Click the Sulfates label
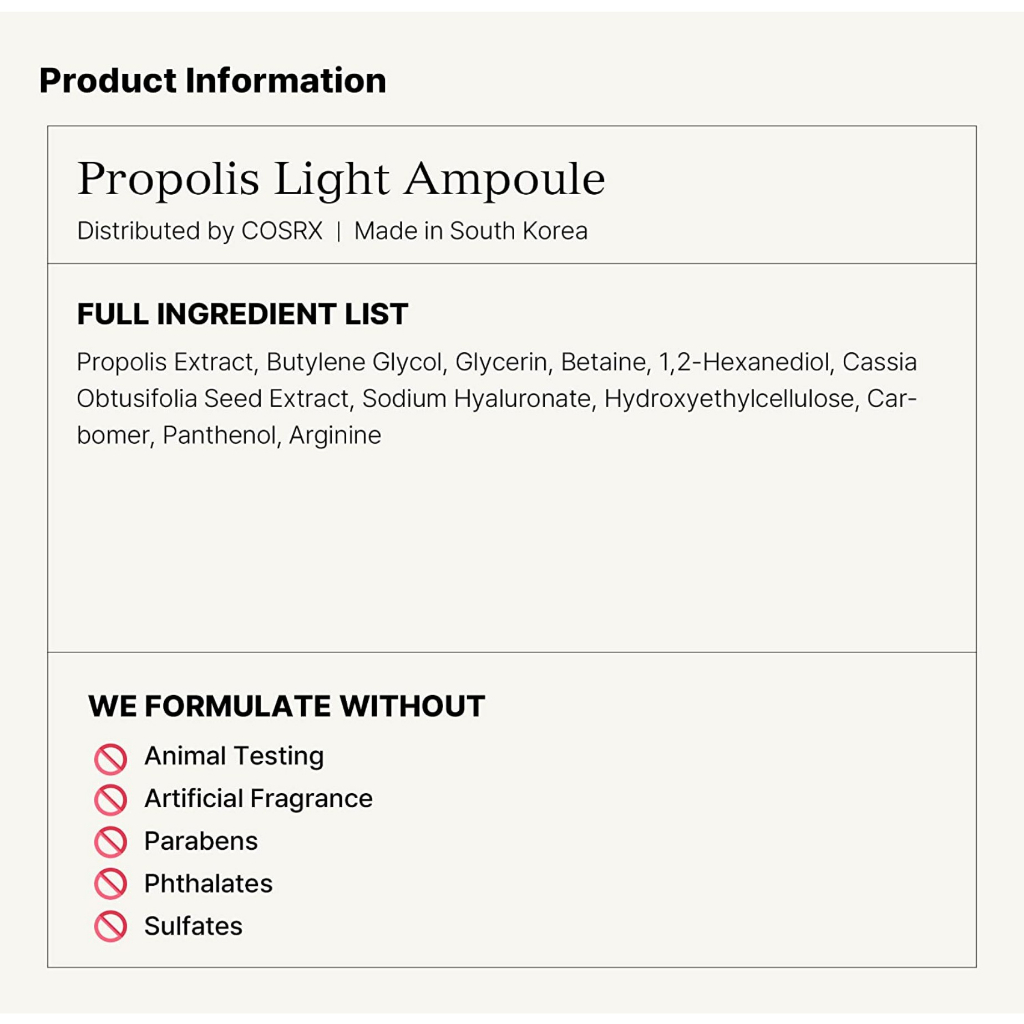Screen dimensions: 1024x1024 [x=193, y=926]
